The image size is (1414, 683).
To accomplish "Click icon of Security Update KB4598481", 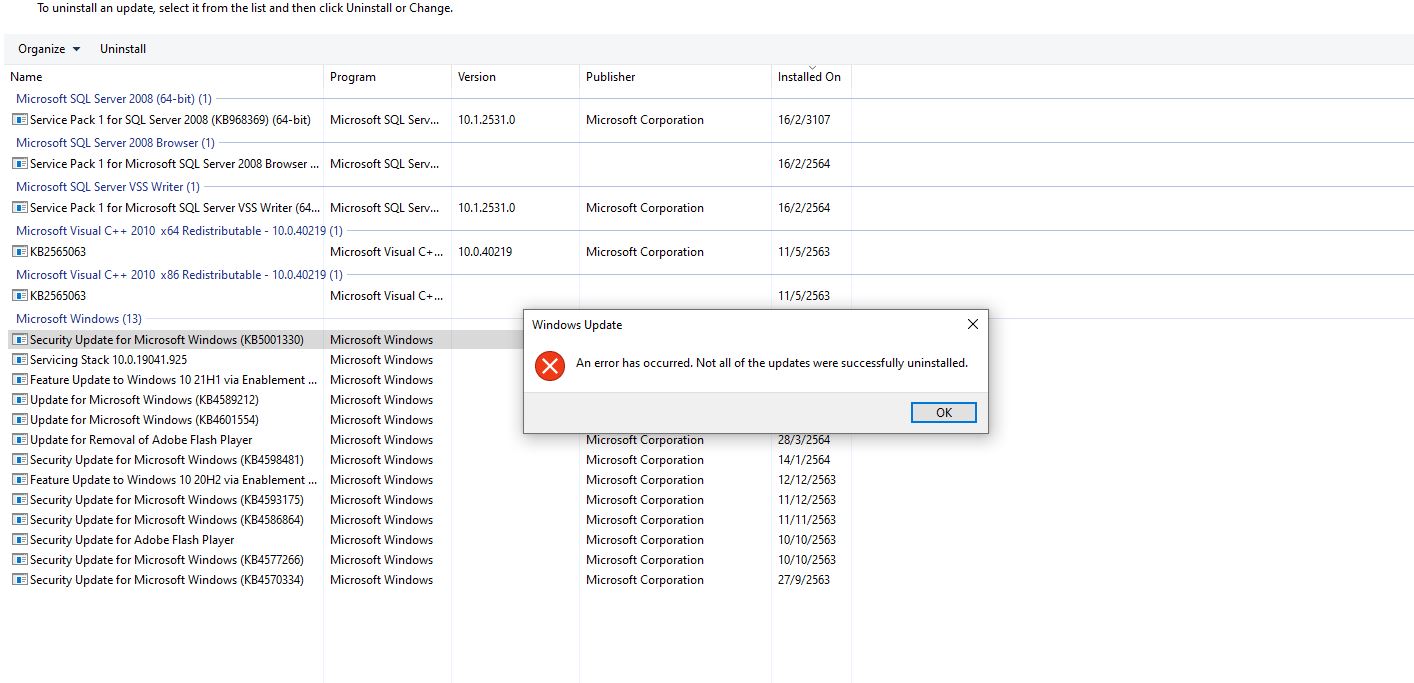I will pyautogui.click(x=20, y=460).
